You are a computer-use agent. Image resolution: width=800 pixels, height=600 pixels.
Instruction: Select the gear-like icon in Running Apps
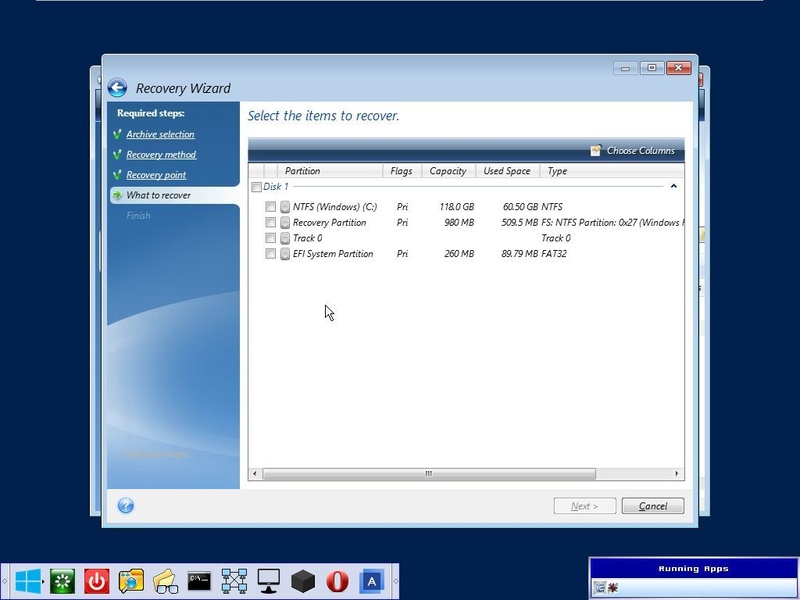click(613, 588)
